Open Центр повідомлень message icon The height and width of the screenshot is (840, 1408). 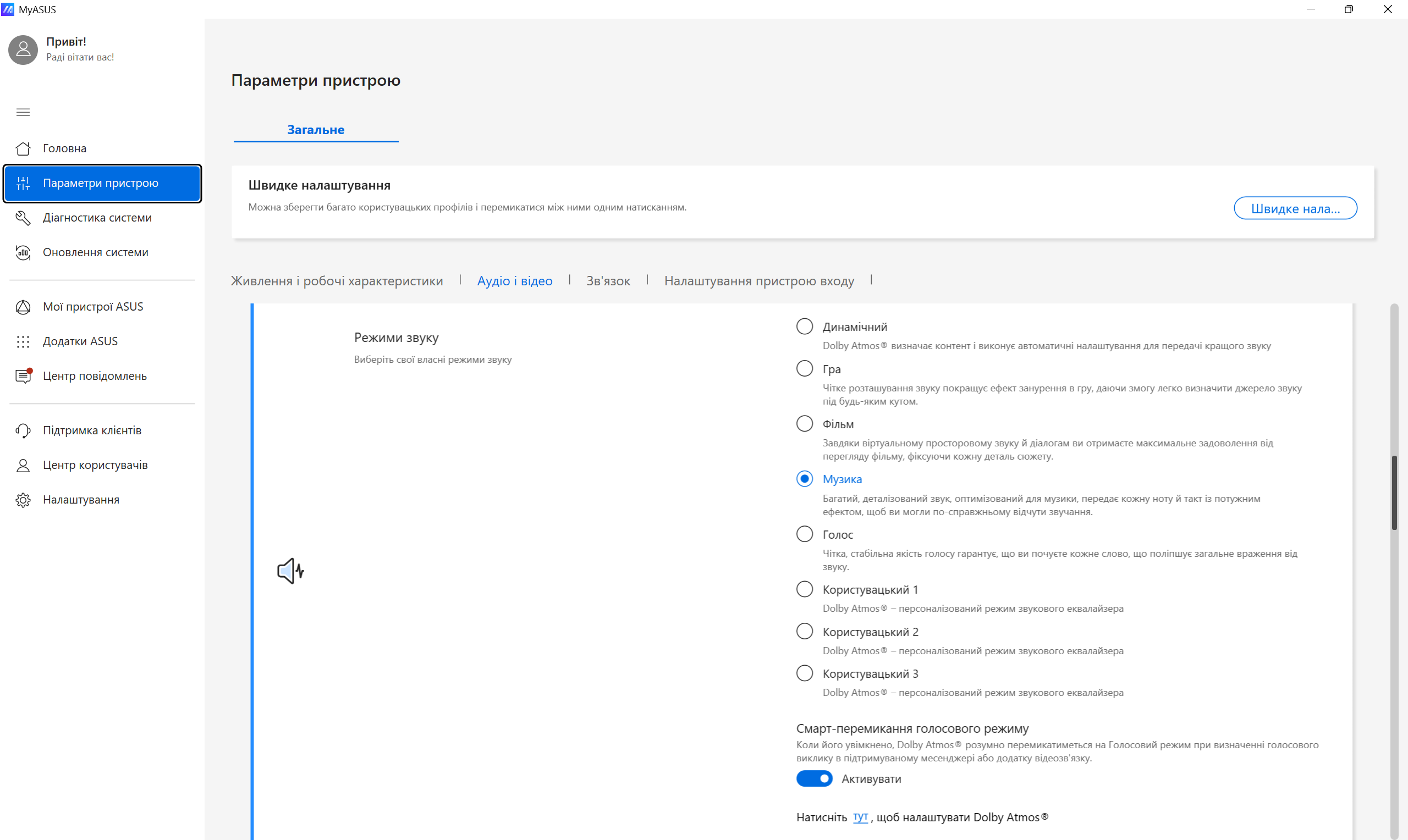(23, 376)
